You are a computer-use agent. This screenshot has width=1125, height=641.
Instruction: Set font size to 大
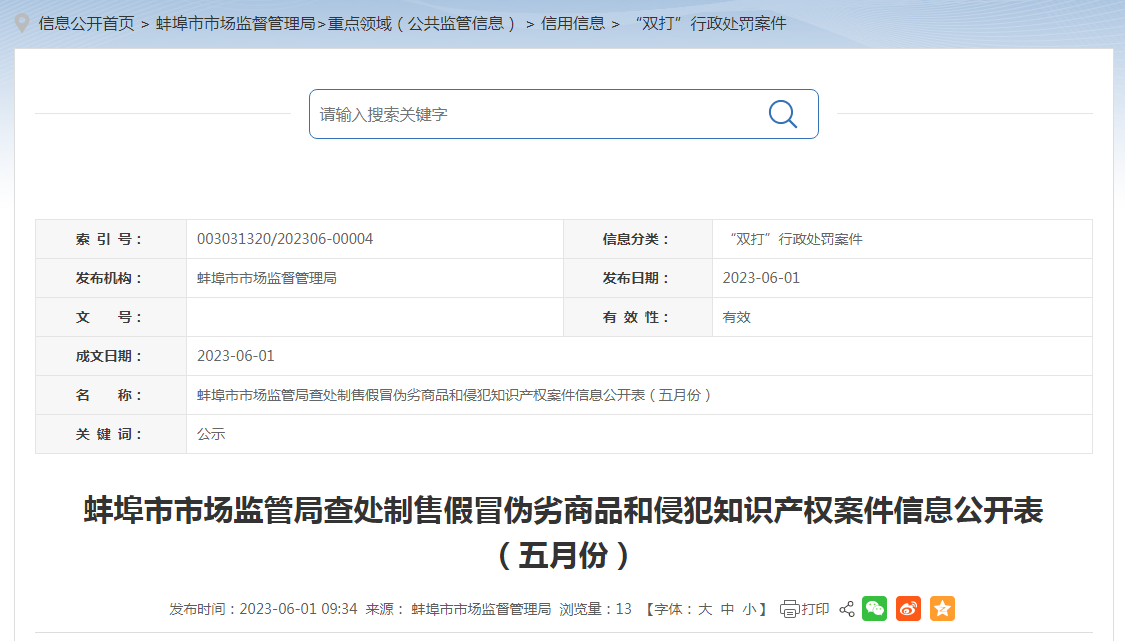coord(705,609)
